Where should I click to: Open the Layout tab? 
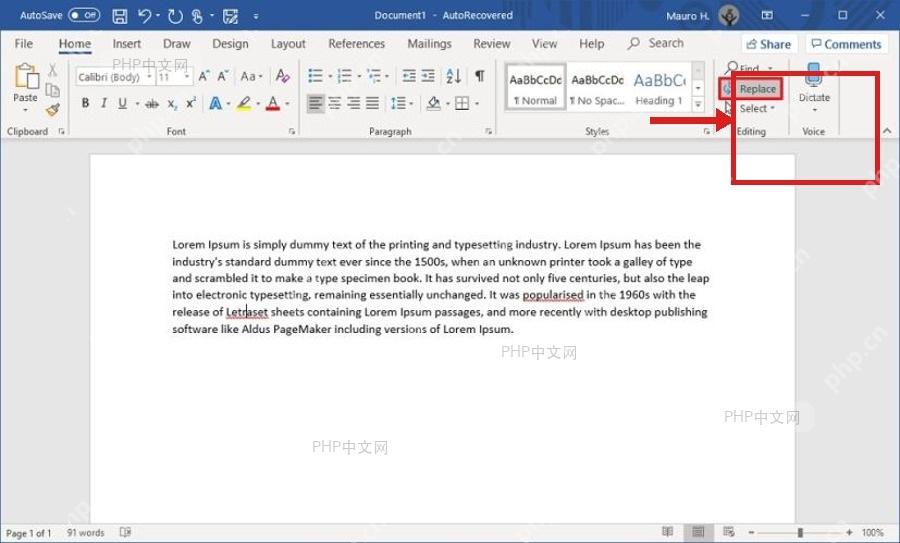[x=288, y=44]
